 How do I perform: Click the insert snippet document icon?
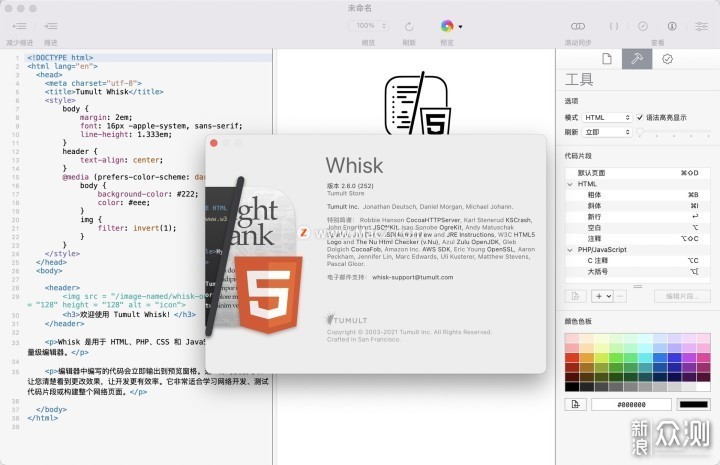(575, 296)
